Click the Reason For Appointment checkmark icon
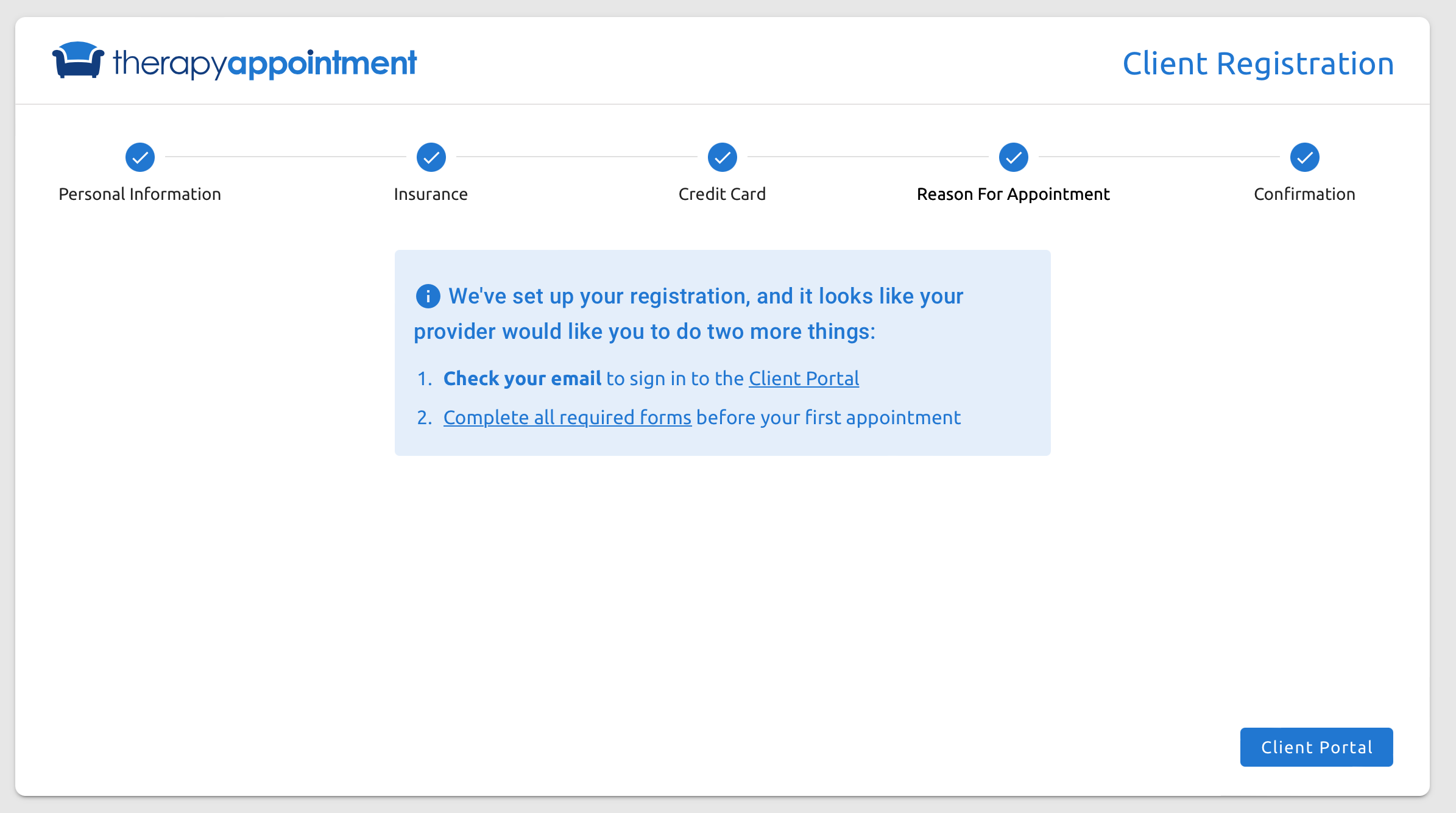This screenshot has width=1456, height=813. 1013,157
